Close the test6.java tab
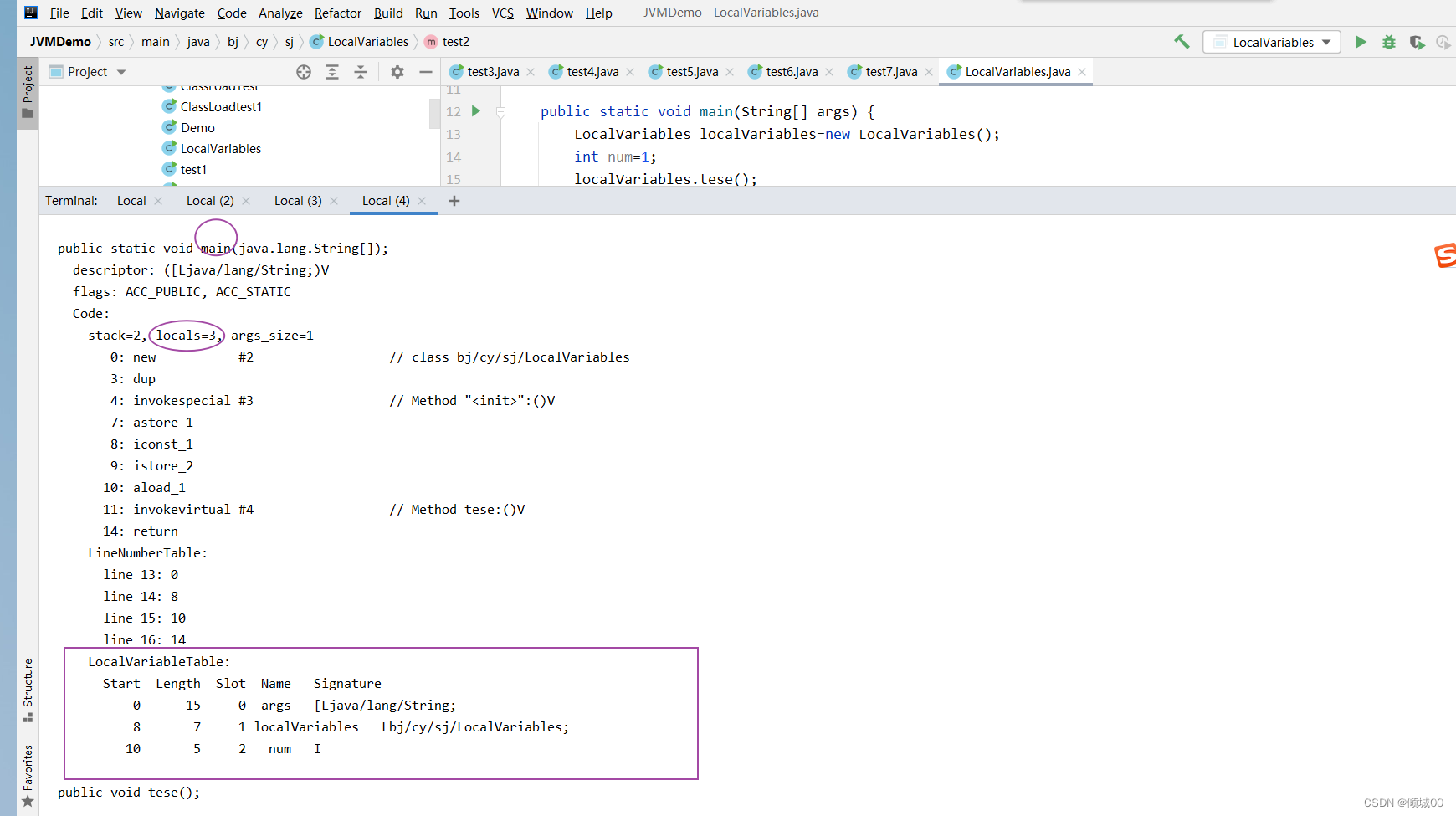 point(829,72)
